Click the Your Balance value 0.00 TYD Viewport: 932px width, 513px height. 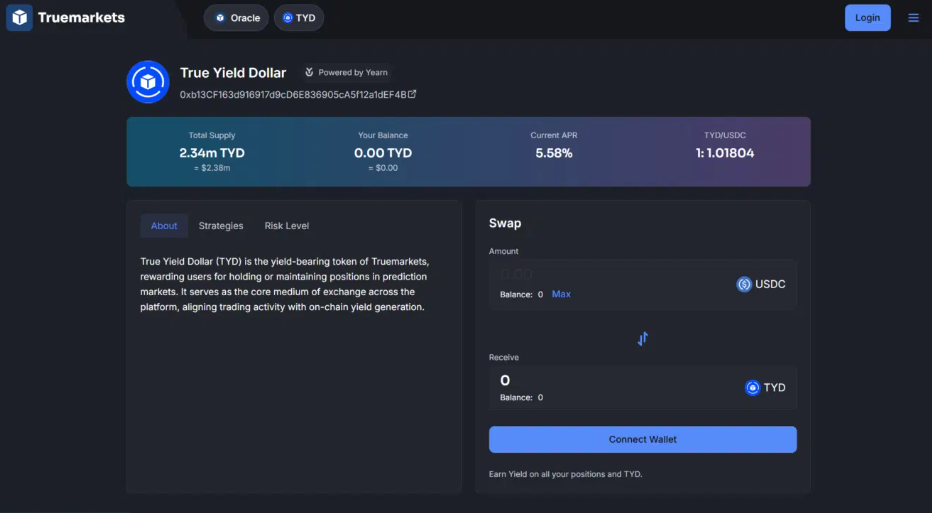(383, 153)
